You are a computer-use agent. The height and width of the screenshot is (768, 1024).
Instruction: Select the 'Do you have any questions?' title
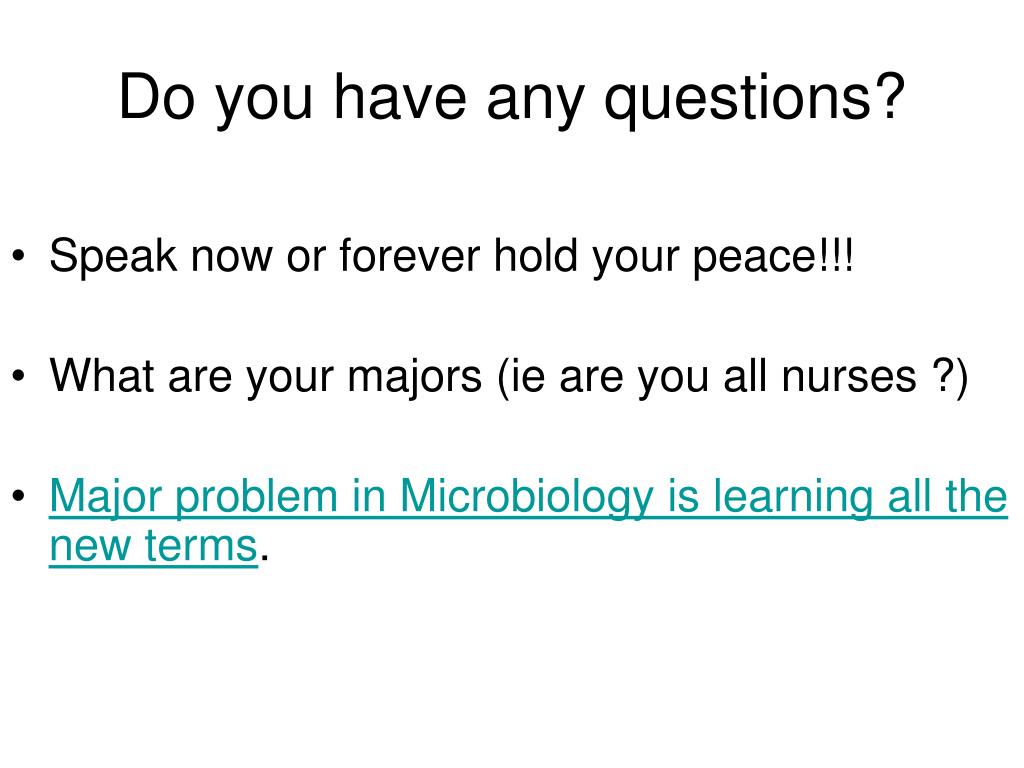[511, 97]
